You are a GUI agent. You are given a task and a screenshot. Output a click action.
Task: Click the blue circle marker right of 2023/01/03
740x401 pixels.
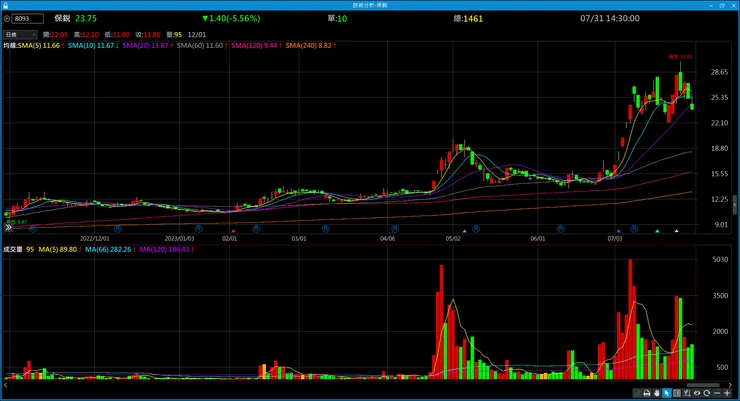coord(199,229)
